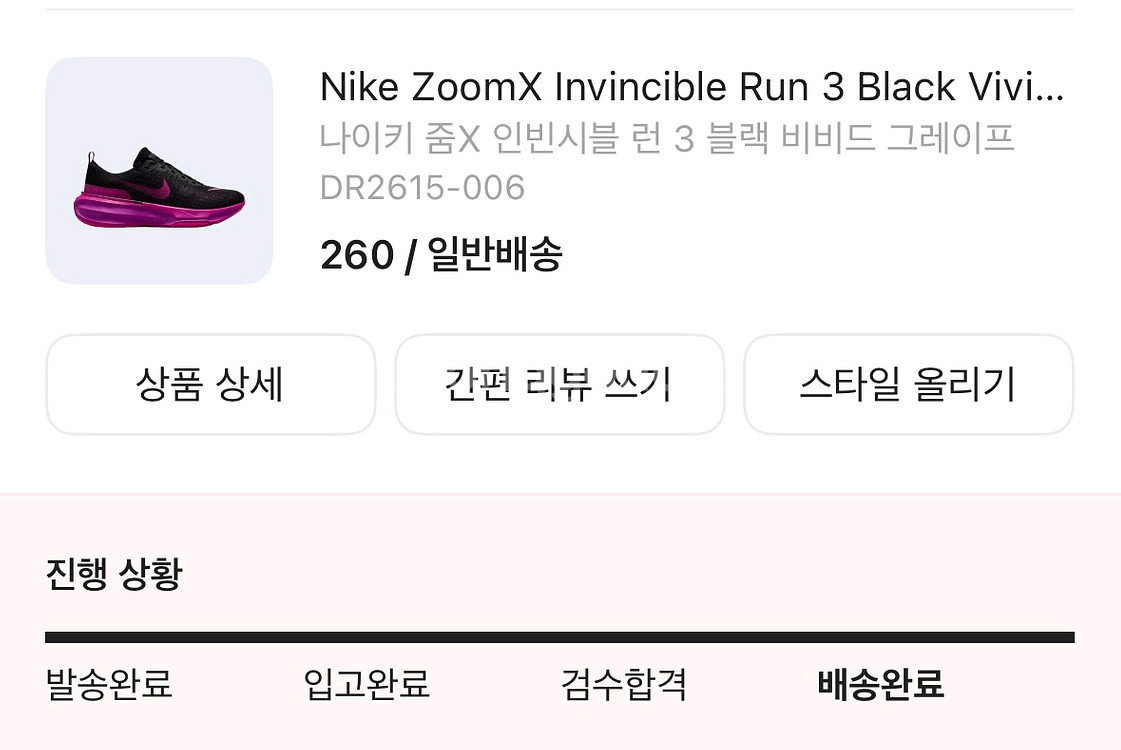
Task: Select the 발송완료 status step
Action: coord(109,685)
